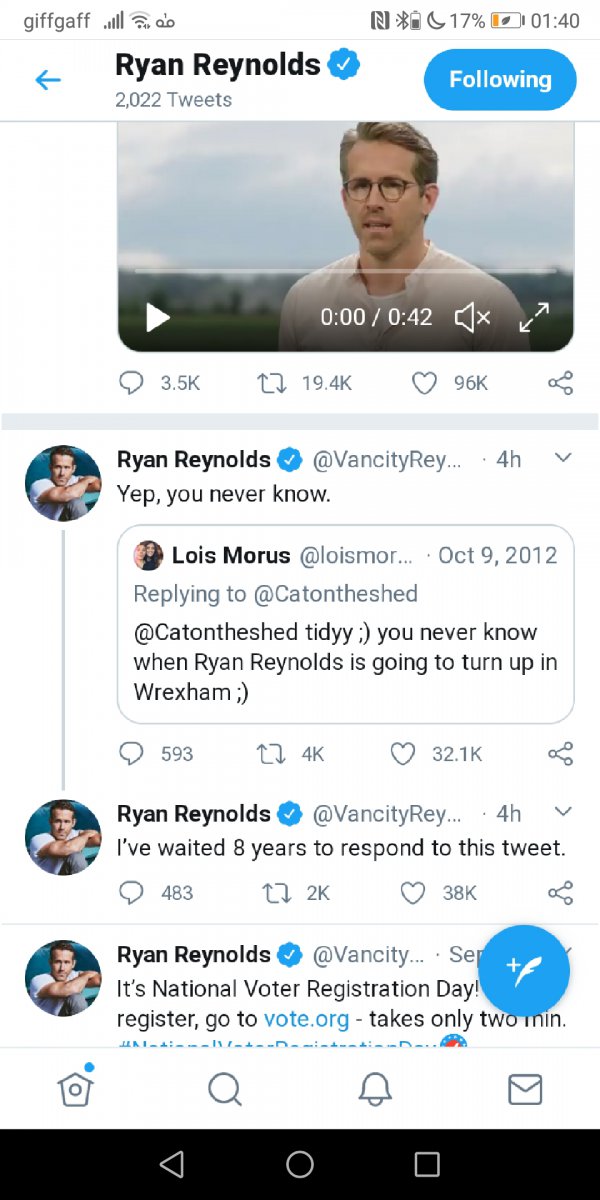Open the vote.org link
This screenshot has height=1200, width=600.
(x=306, y=1019)
